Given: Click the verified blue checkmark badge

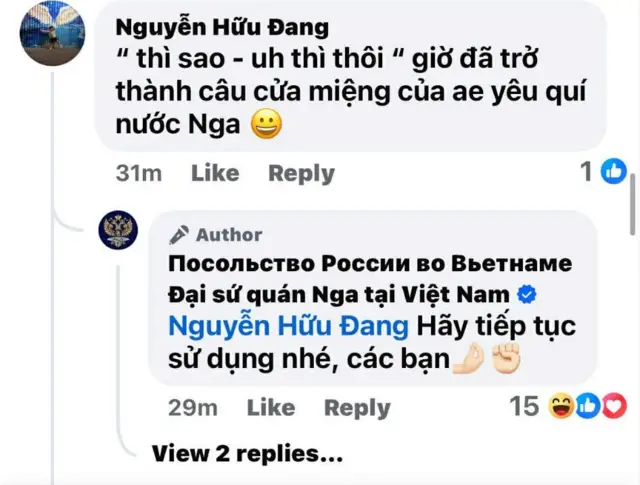Looking at the screenshot, I should [x=527, y=294].
